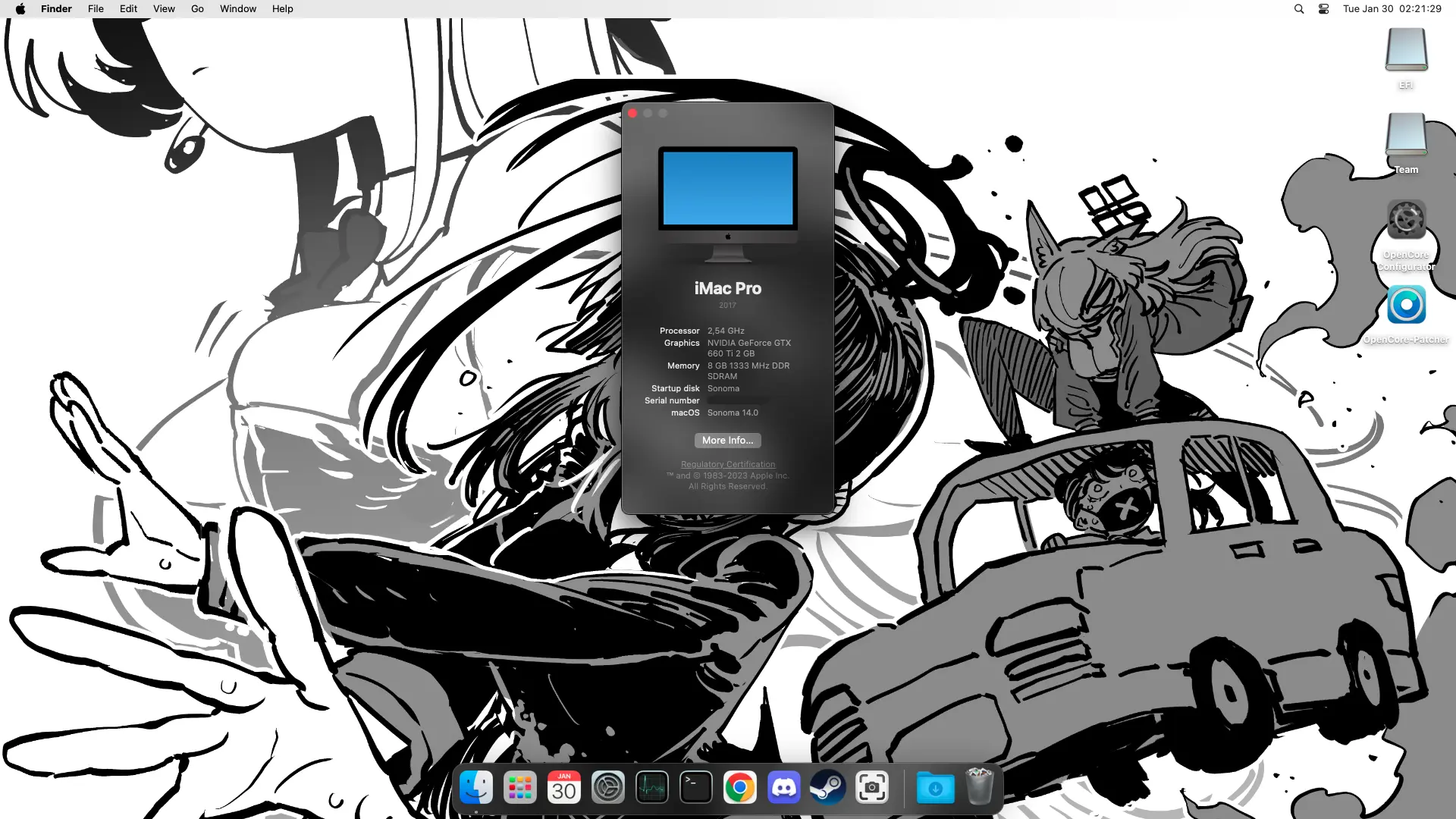Open the View menu
Image resolution: width=1456 pixels, height=819 pixels.
[164, 9]
